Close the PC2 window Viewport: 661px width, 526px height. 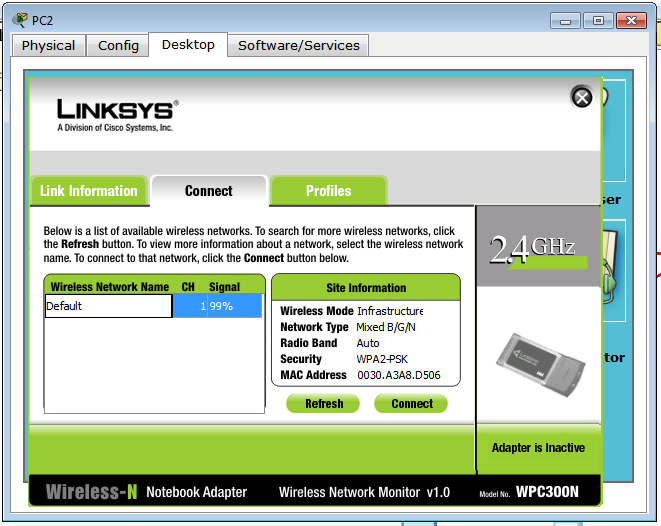[631, 21]
